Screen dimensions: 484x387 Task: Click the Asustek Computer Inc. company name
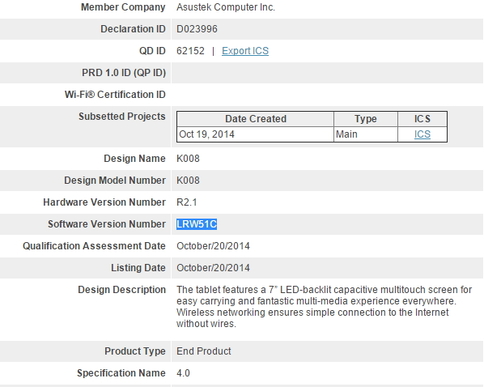[226, 7]
